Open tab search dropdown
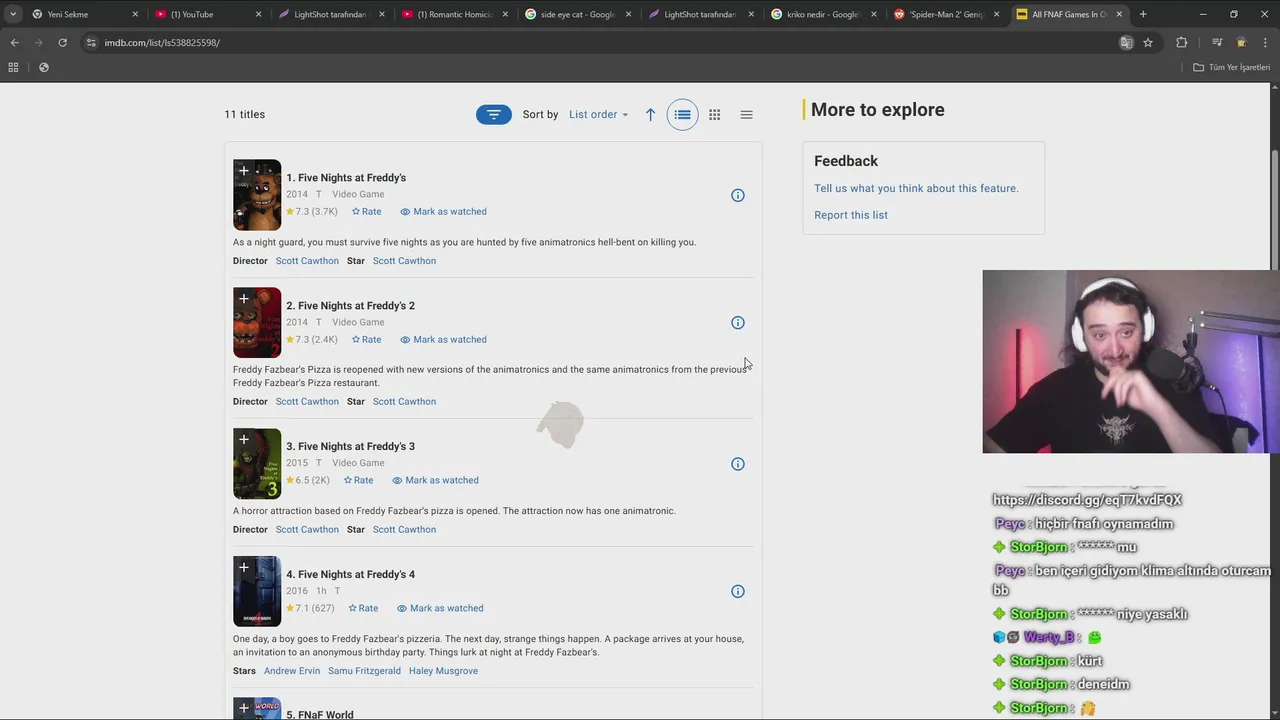This screenshot has width=1280, height=720. (x=13, y=14)
